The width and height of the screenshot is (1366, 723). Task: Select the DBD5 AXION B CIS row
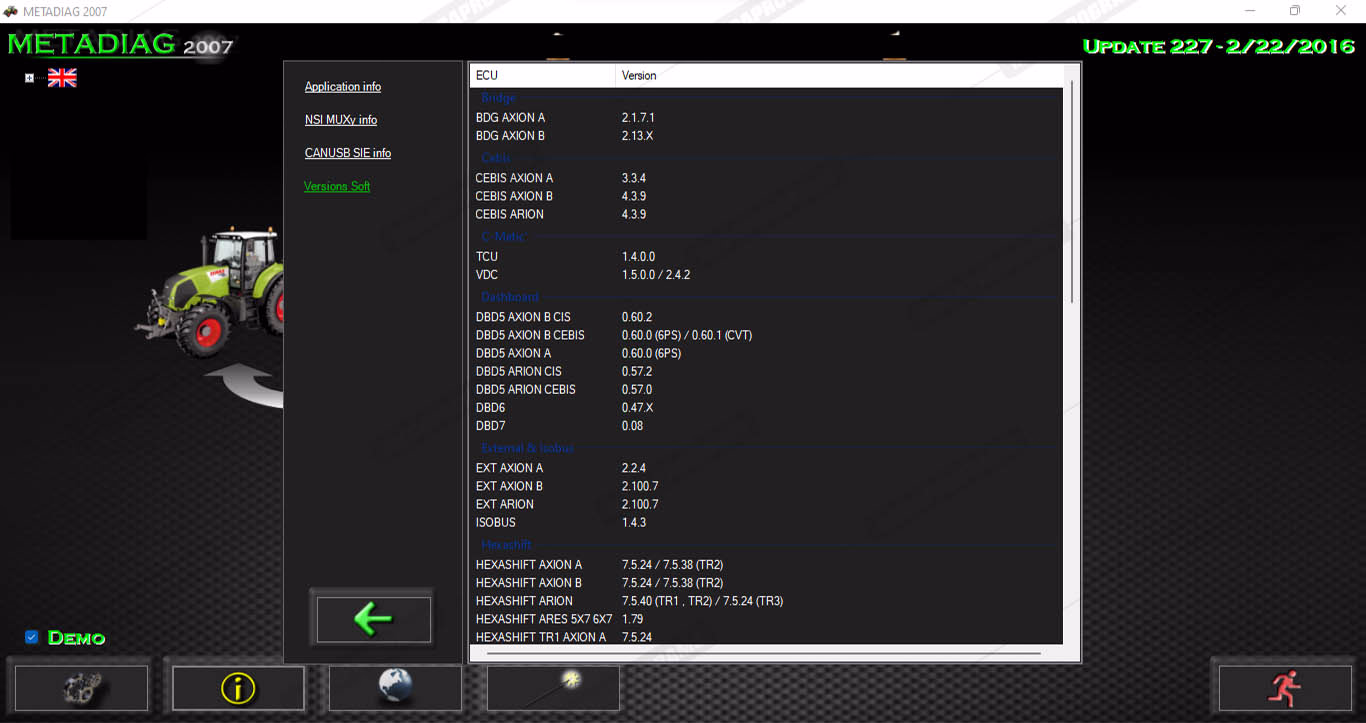[766, 317]
